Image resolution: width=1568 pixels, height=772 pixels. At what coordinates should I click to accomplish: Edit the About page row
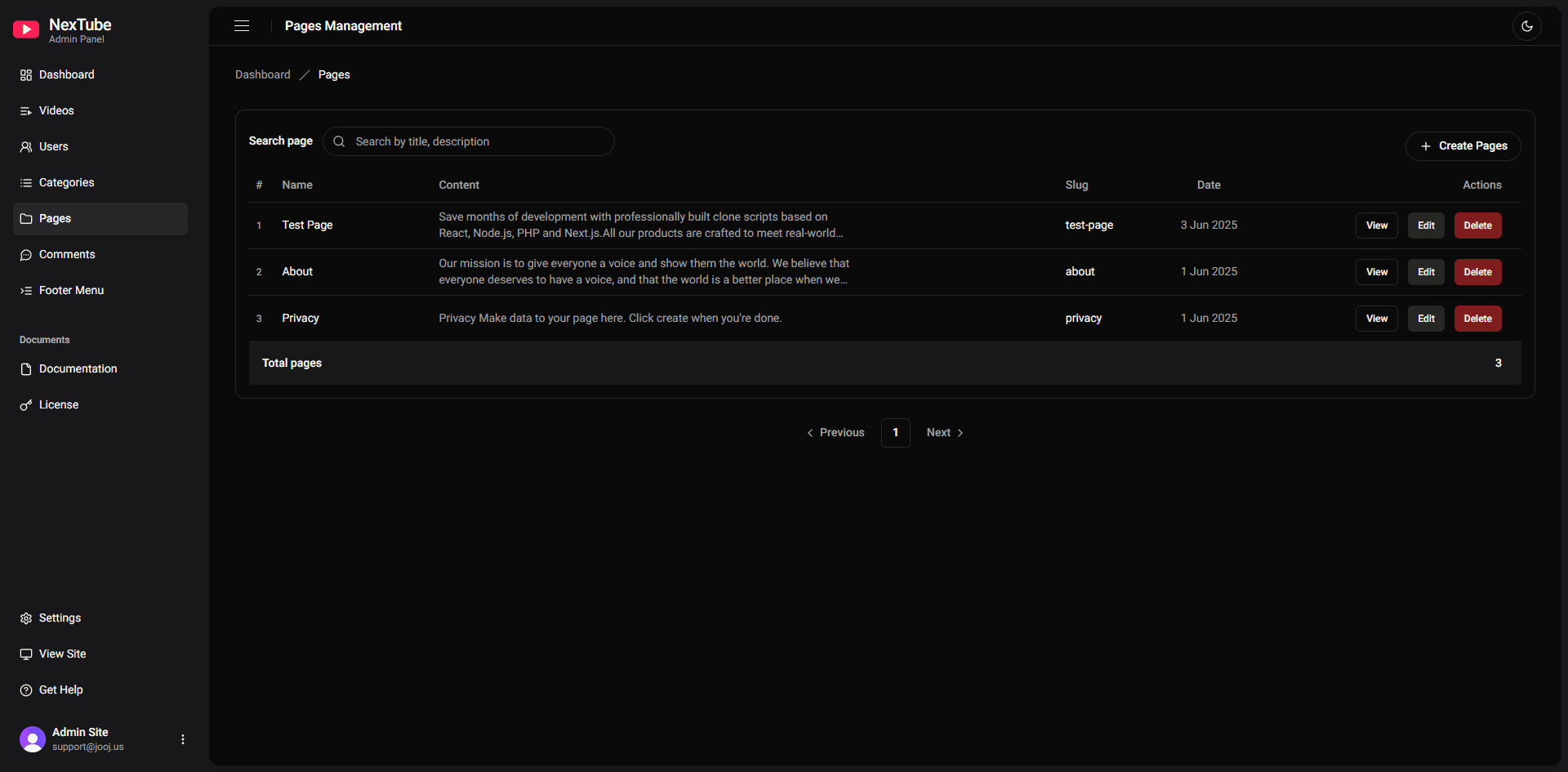pos(1426,272)
